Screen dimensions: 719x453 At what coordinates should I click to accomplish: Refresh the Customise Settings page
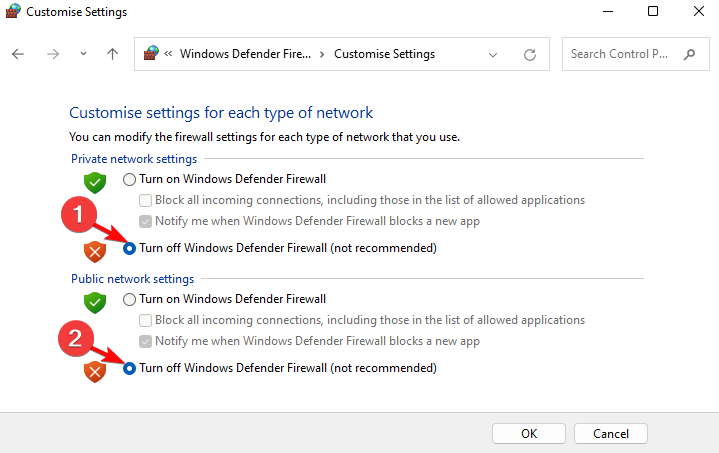click(530, 55)
